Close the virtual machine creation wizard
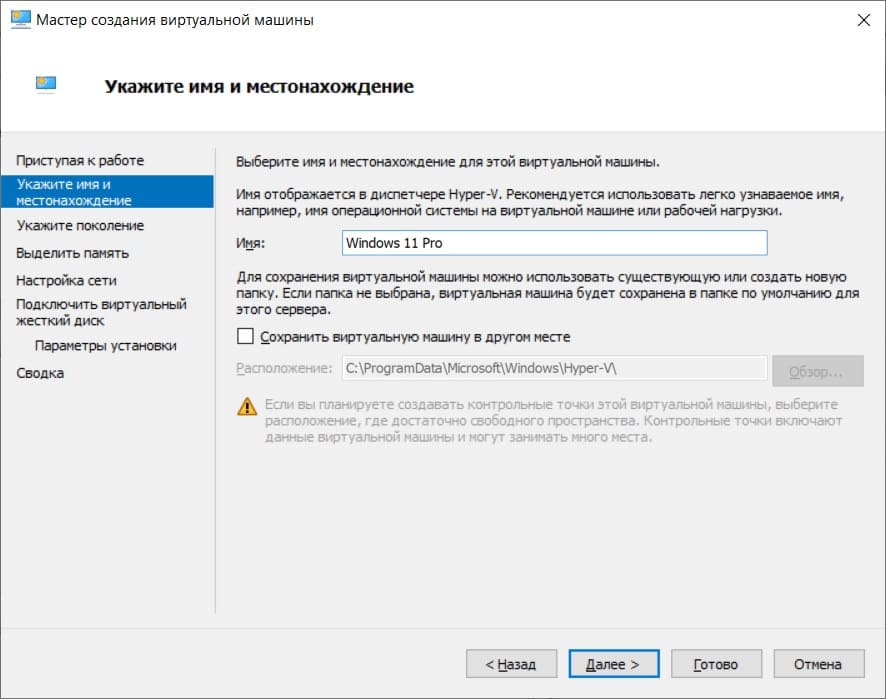 coord(866,19)
